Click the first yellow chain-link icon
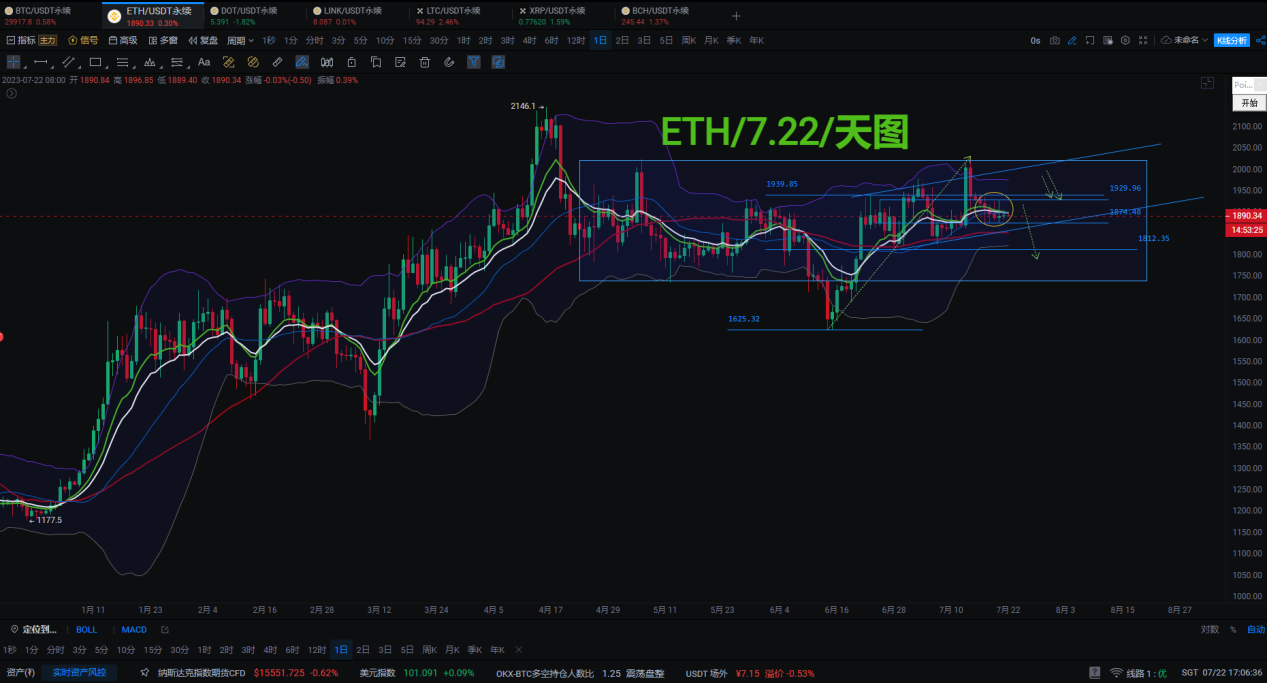Viewport: 1267px width, 683px height. (228, 62)
